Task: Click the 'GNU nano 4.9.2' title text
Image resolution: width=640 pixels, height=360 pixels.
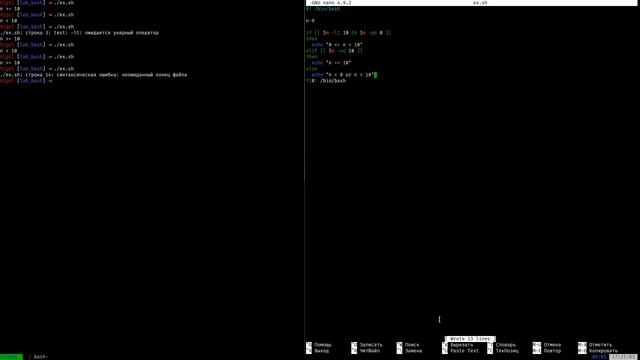Action: click(331, 3)
